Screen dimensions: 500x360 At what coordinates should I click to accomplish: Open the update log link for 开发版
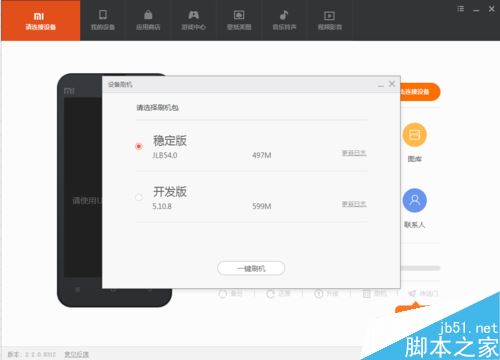click(x=354, y=204)
